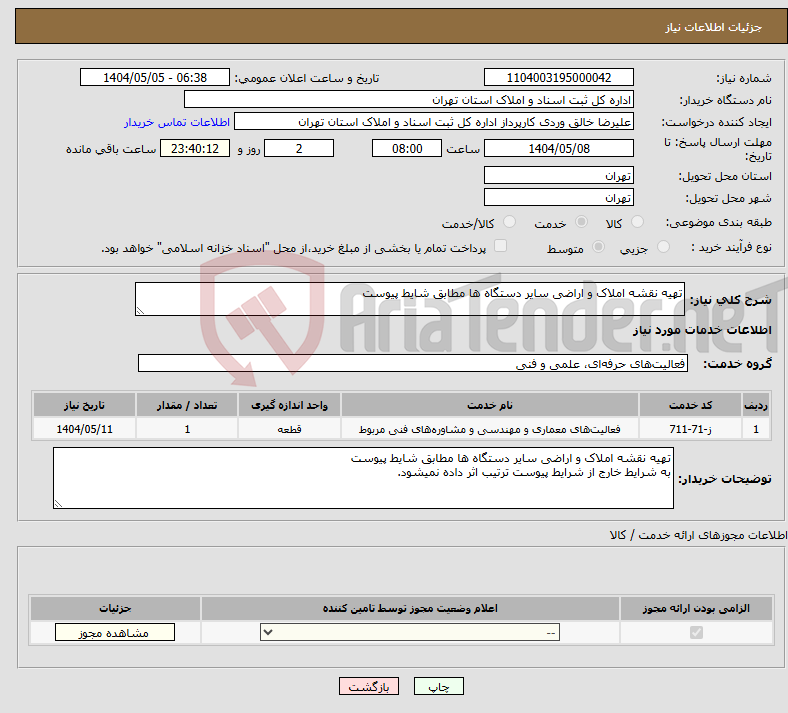The width and height of the screenshot is (788, 713).
Task: Click the اطلاعات مجوزهای ارائه خدمت / کالا heading
Action: tap(699, 536)
